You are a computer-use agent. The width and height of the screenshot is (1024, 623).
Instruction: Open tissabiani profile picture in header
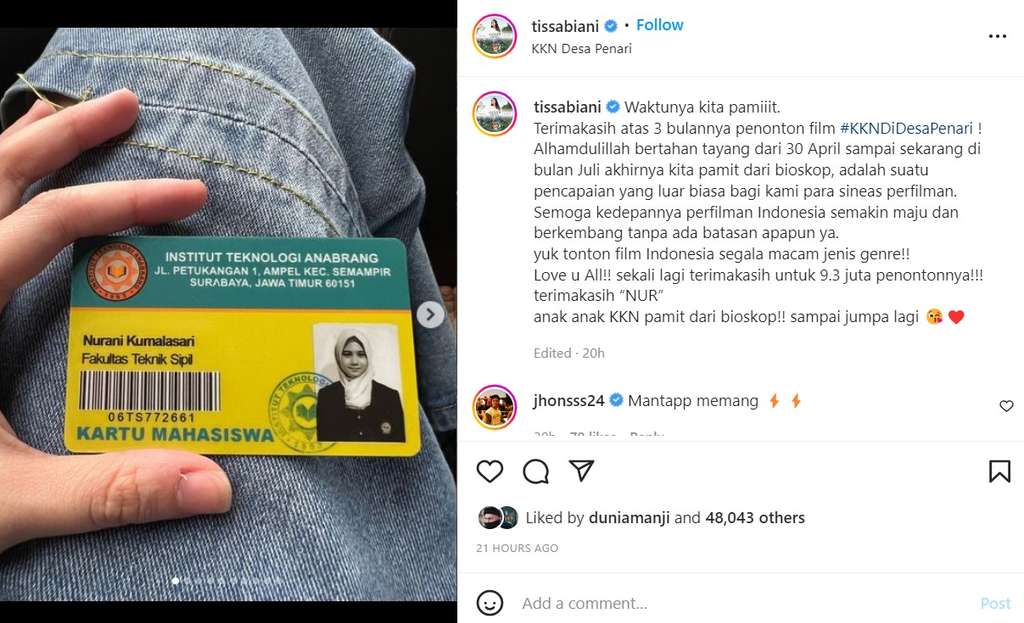[495, 36]
